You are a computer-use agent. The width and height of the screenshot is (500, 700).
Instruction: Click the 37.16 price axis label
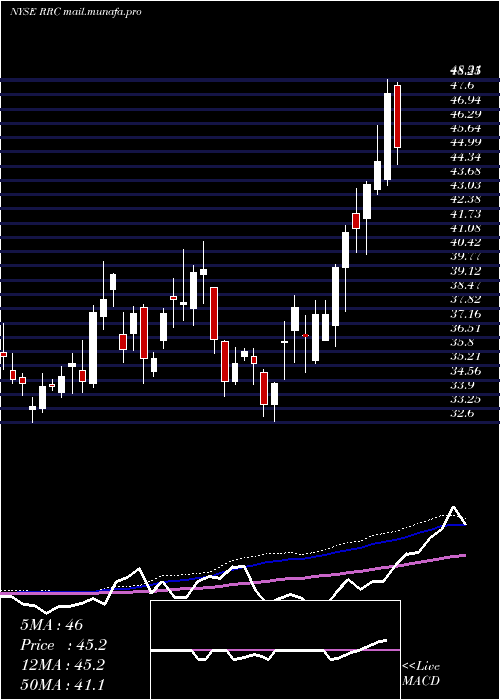click(466, 314)
